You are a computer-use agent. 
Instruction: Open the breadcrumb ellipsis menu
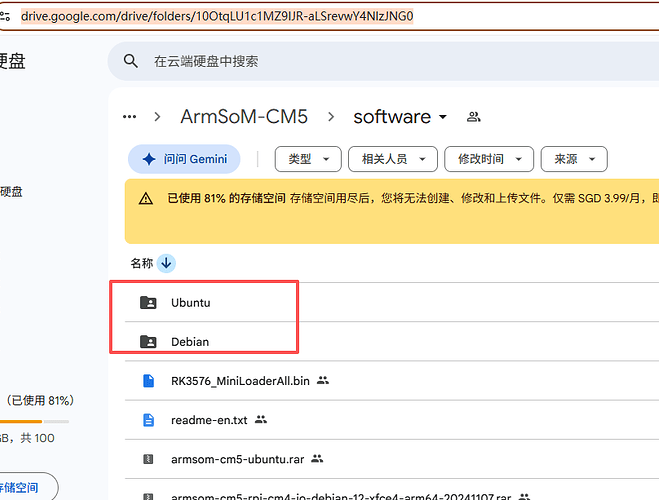pyautogui.click(x=129, y=117)
